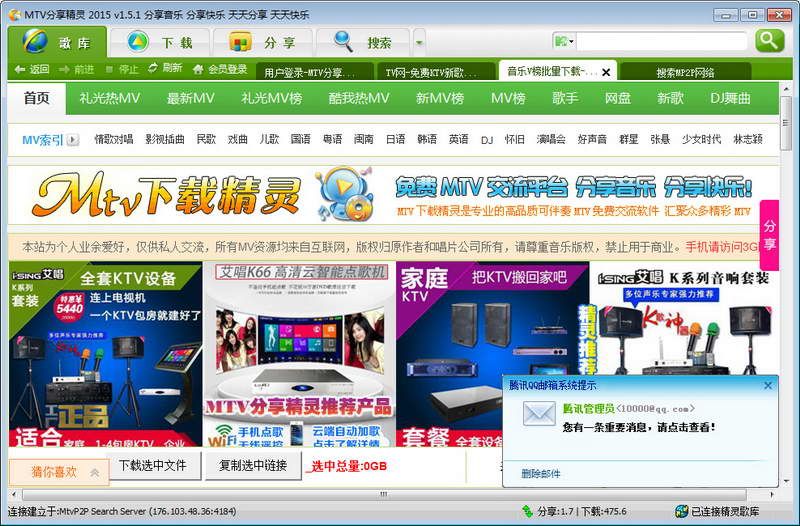Open the 闽南 category link

tap(364, 139)
